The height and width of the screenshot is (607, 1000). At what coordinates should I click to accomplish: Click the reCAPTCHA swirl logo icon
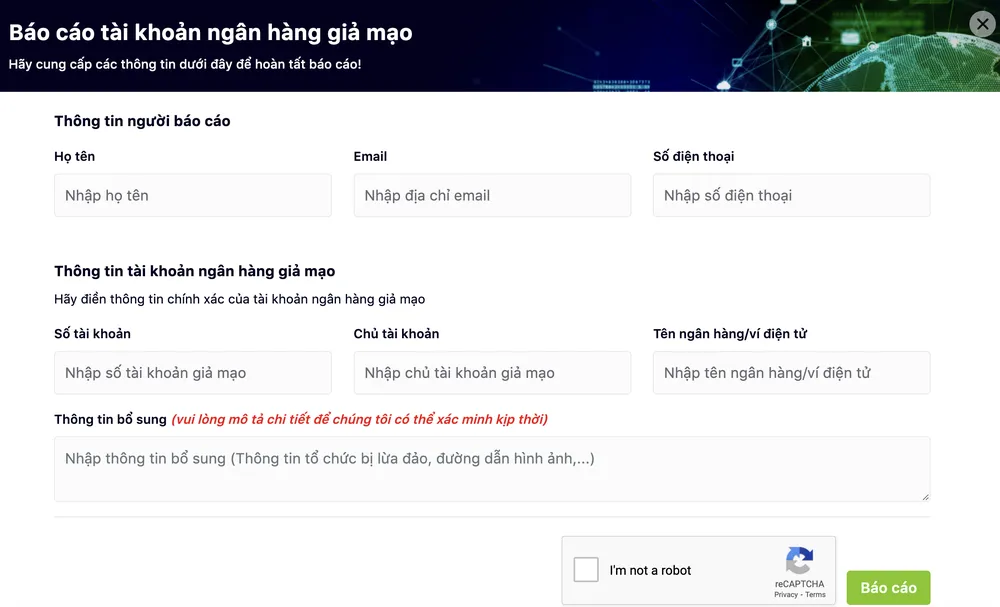(797, 562)
